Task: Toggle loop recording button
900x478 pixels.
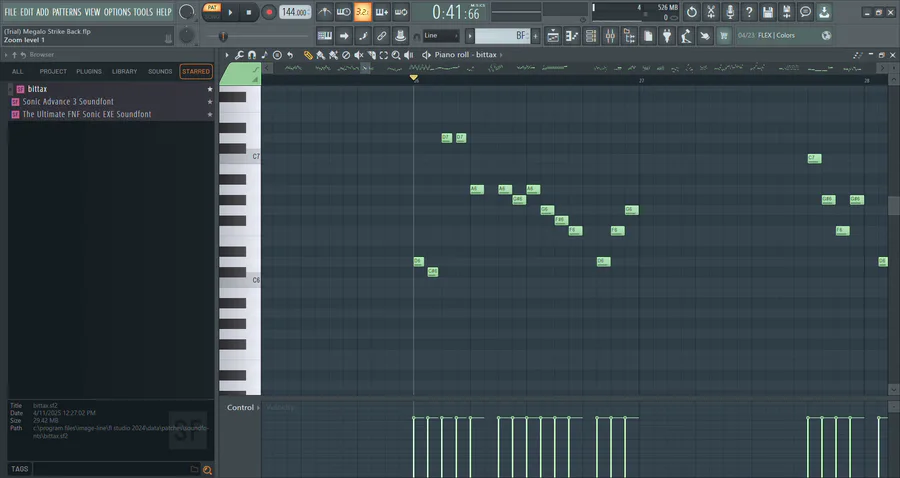Action: (x=401, y=12)
